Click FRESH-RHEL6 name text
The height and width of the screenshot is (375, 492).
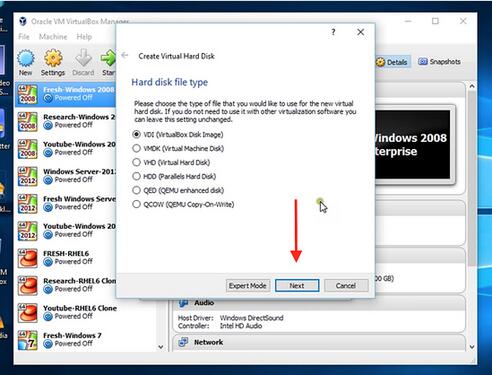[66, 254]
